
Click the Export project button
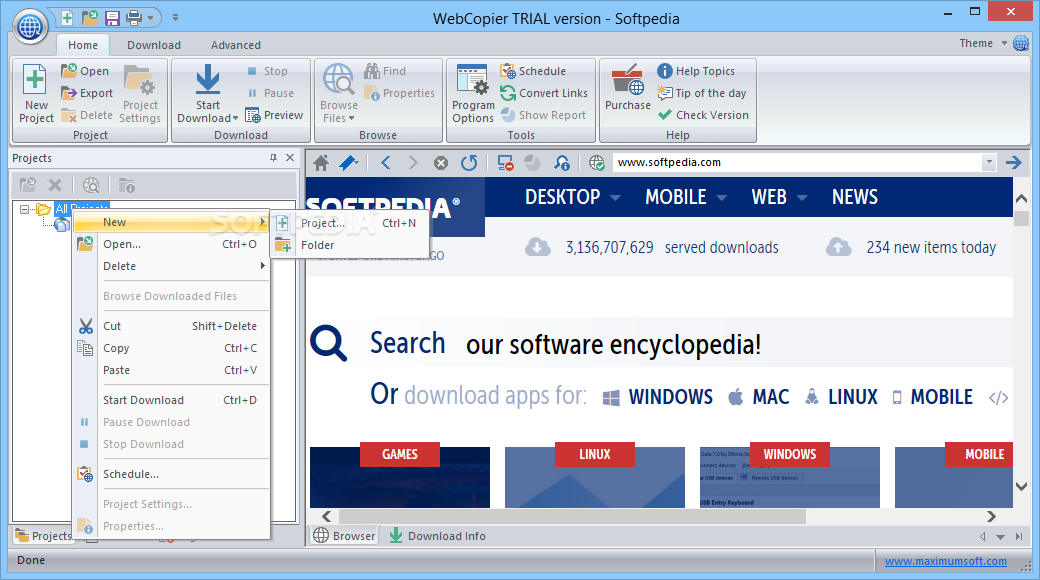pyautogui.click(x=87, y=93)
